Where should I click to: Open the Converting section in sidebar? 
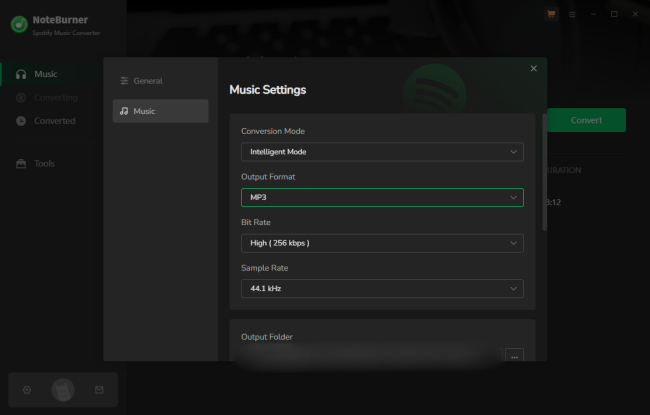point(51,97)
